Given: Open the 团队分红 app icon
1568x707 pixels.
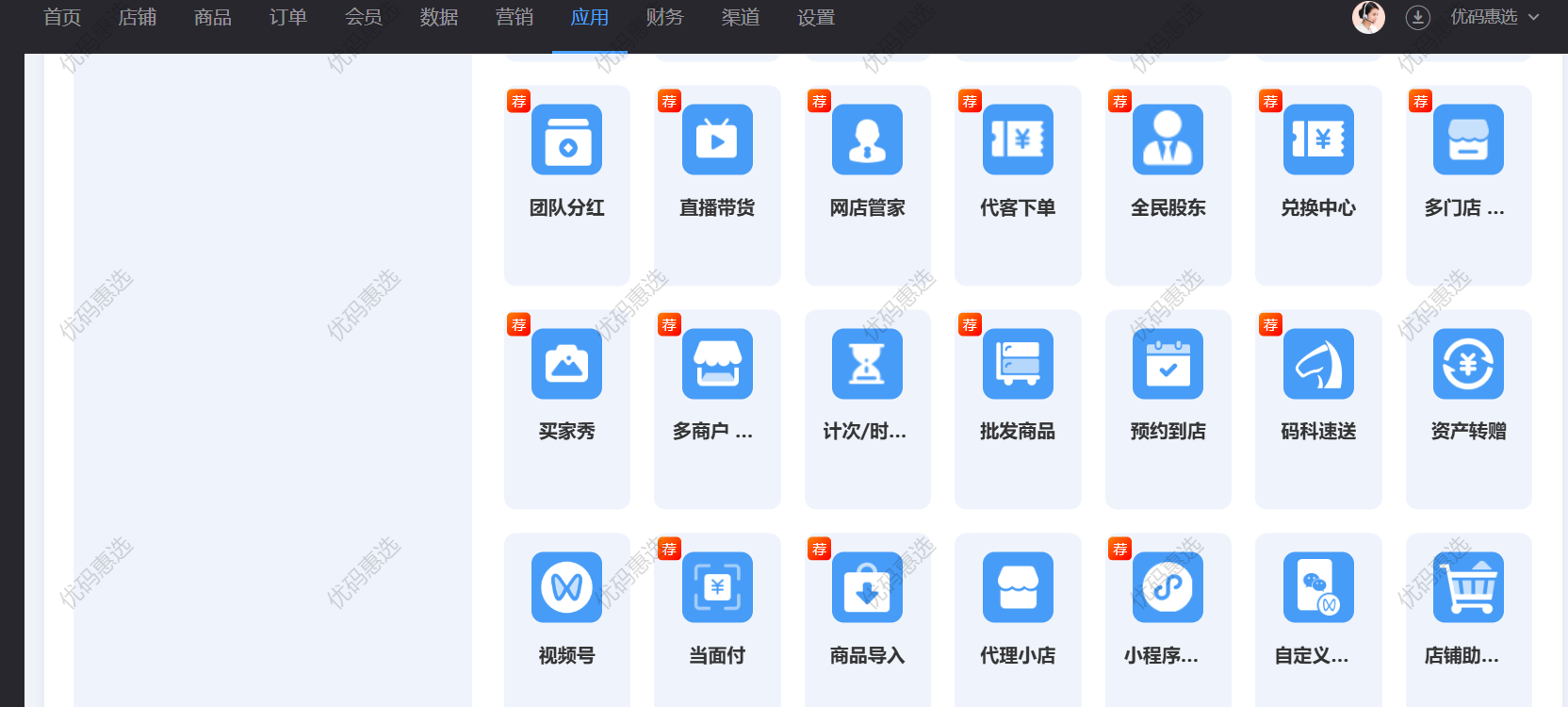Looking at the screenshot, I should pyautogui.click(x=566, y=140).
